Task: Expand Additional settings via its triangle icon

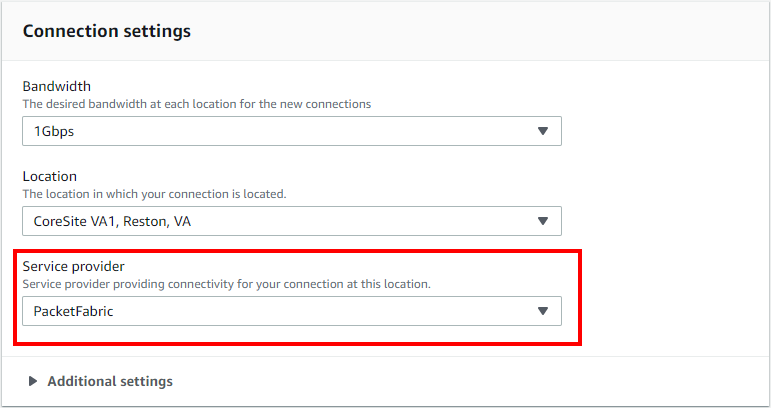Action: point(33,381)
